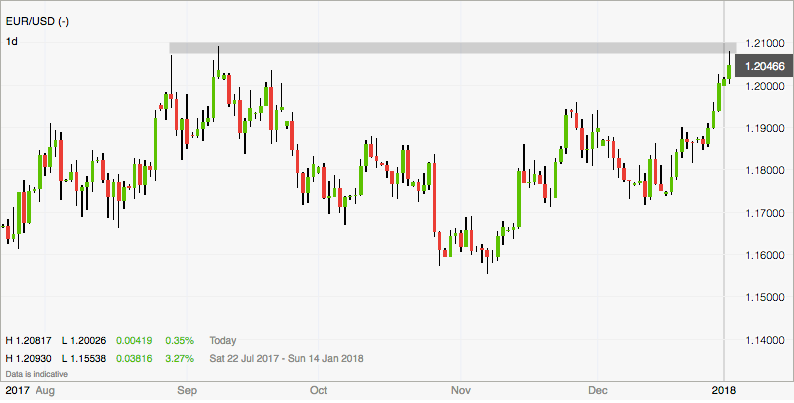Click the EUR/USD (-) chart title
Image resolution: width=794 pixels, height=403 pixels.
point(37,22)
